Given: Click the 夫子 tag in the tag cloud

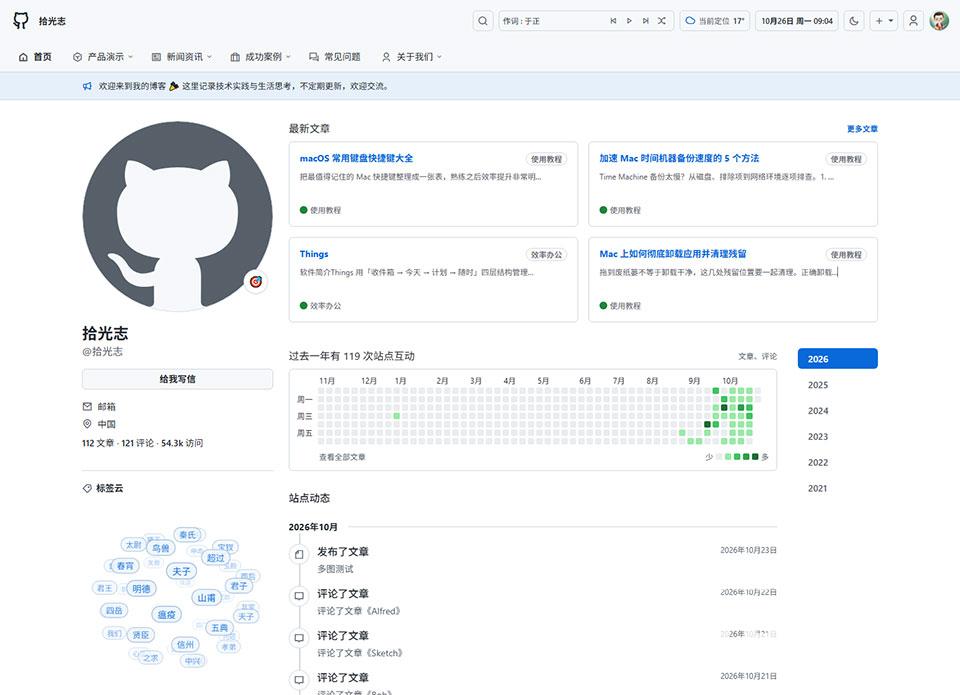Looking at the screenshot, I should (181, 571).
